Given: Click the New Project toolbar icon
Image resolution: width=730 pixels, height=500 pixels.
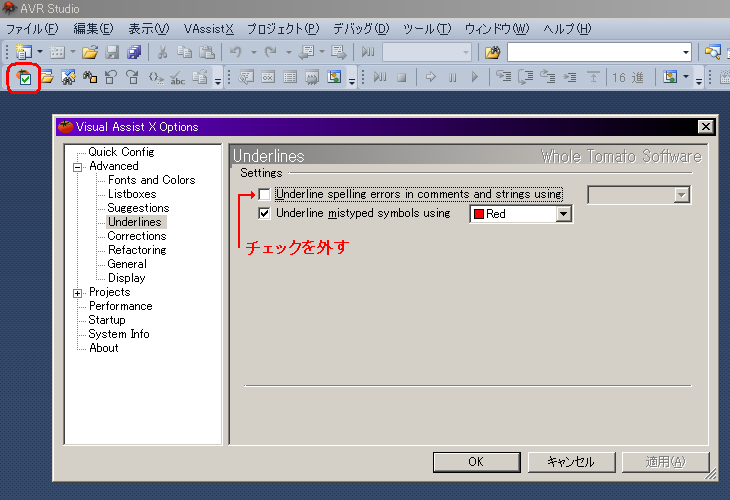Looking at the screenshot, I should (24, 52).
